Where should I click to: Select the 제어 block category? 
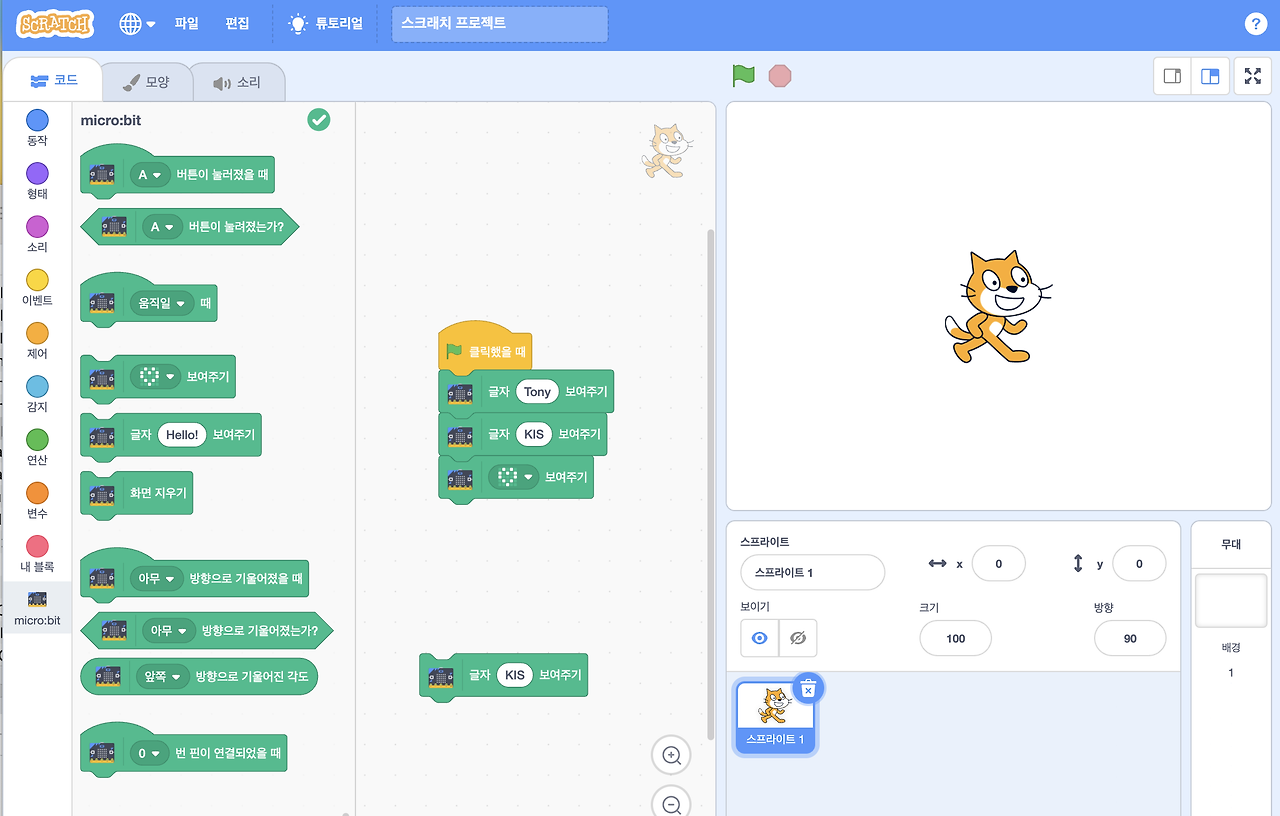(37, 342)
